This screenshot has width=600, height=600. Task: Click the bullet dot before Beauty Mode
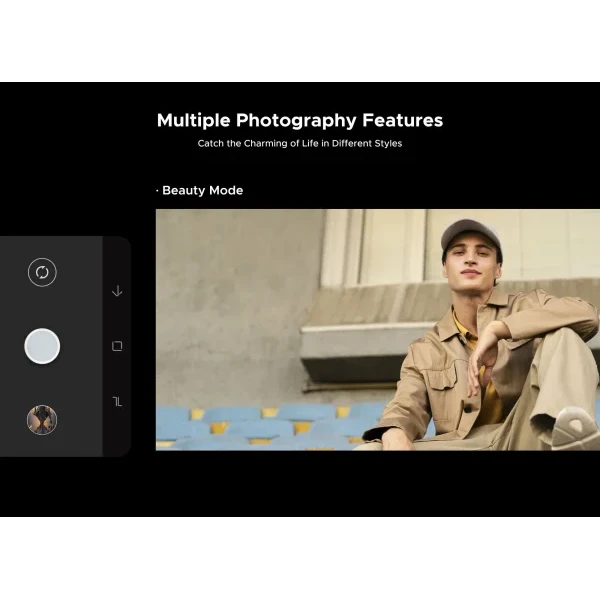click(157, 190)
